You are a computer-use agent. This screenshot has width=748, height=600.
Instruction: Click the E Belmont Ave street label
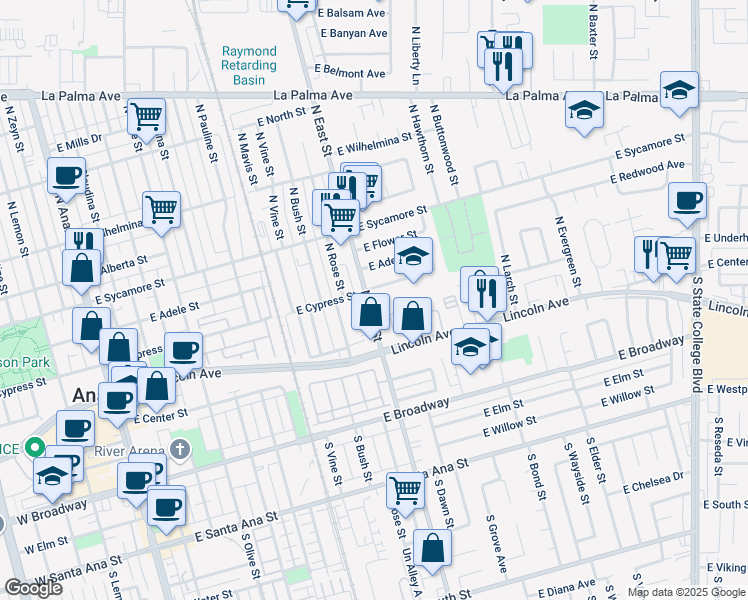click(350, 72)
